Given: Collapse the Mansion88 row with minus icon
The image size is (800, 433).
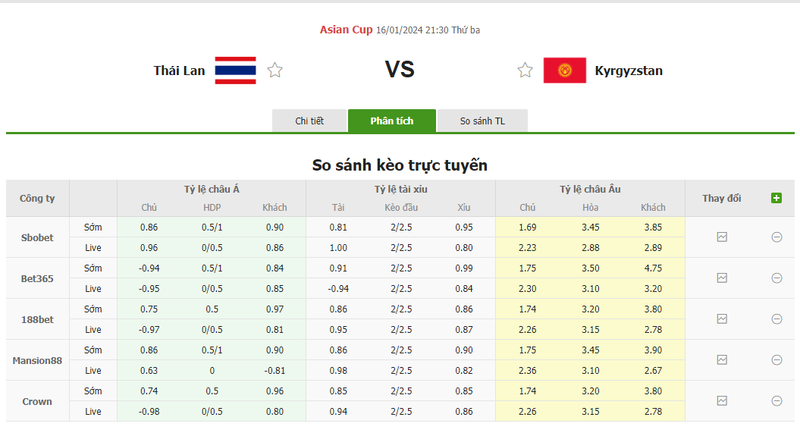Looking at the screenshot, I should click(776, 360).
